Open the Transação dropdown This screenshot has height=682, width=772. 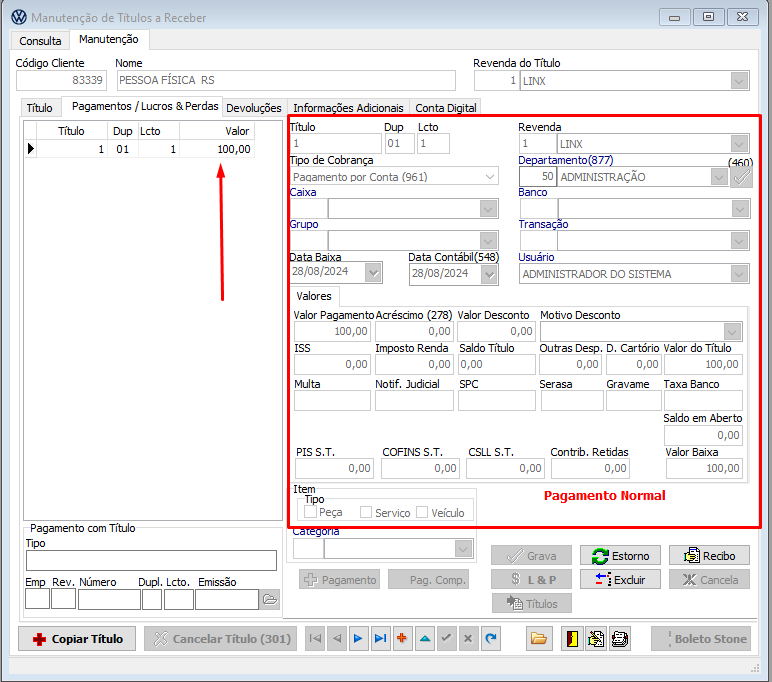[x=739, y=241]
